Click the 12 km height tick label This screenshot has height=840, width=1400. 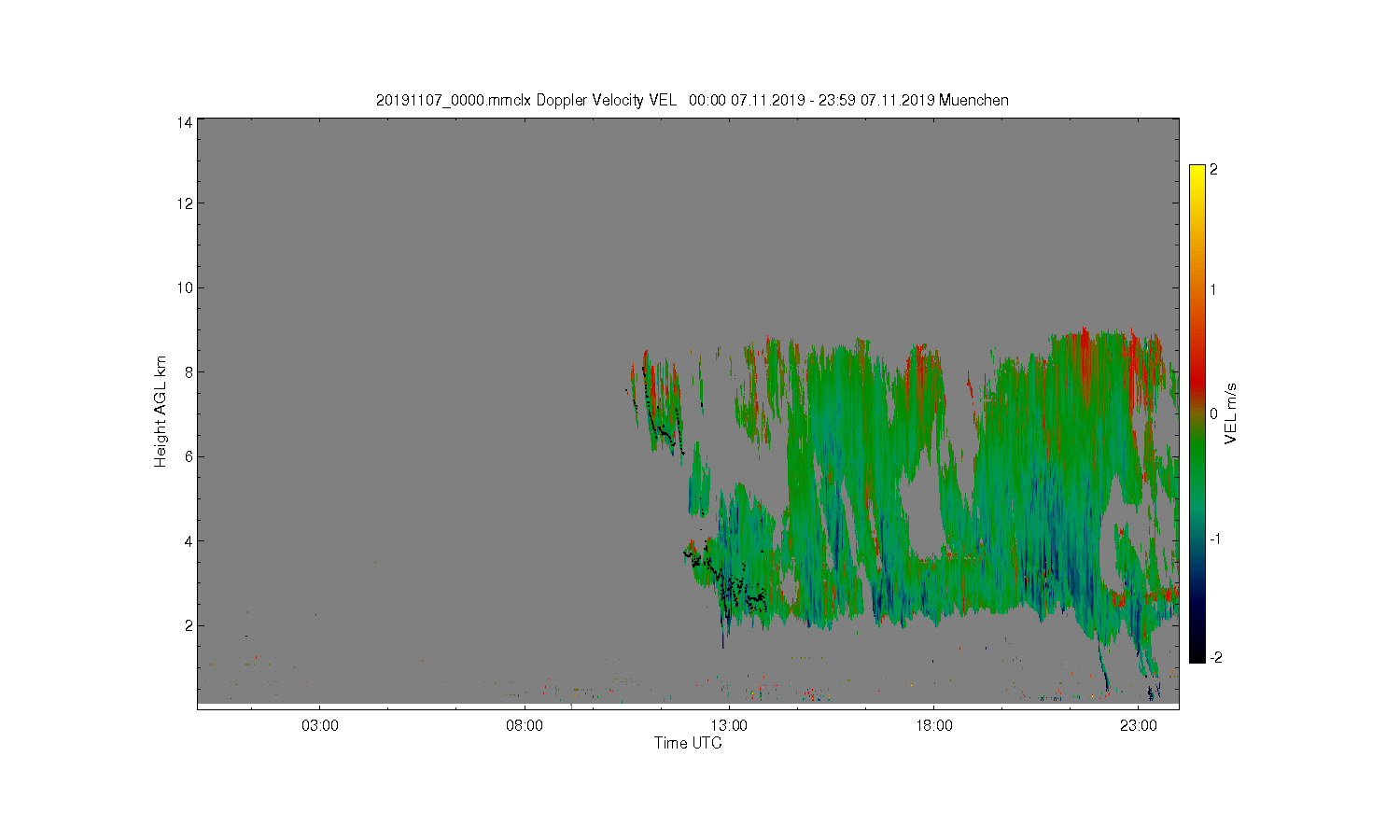pyautogui.click(x=184, y=203)
